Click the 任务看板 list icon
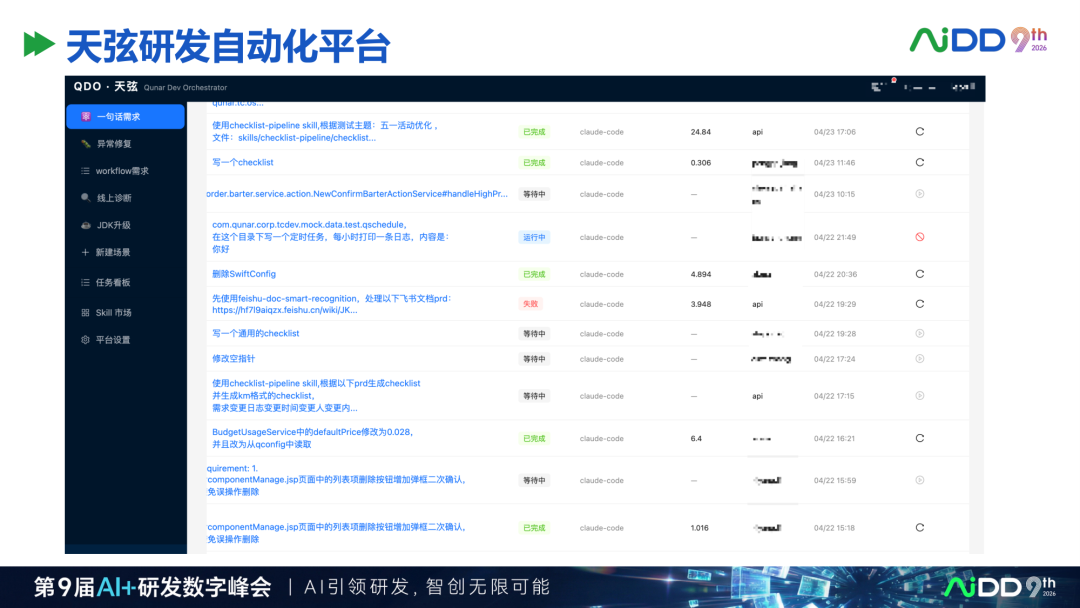Viewport: 1080px width, 608px height. [x=85, y=282]
